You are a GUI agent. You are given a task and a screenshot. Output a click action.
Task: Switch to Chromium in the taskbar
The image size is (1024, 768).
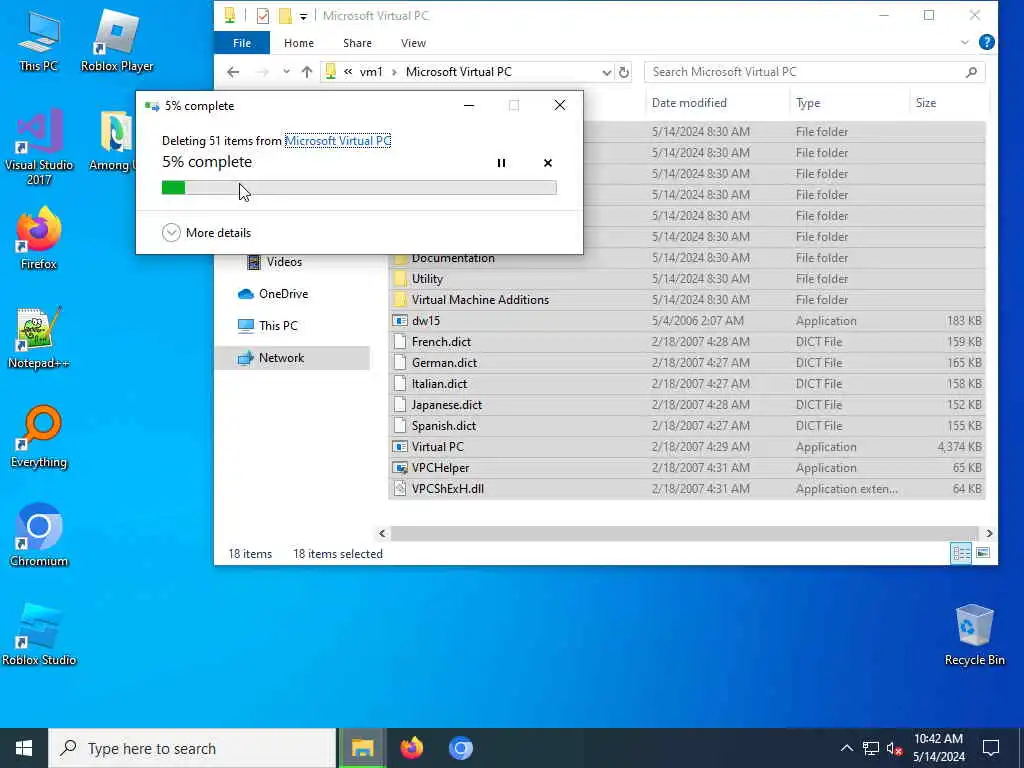460,748
